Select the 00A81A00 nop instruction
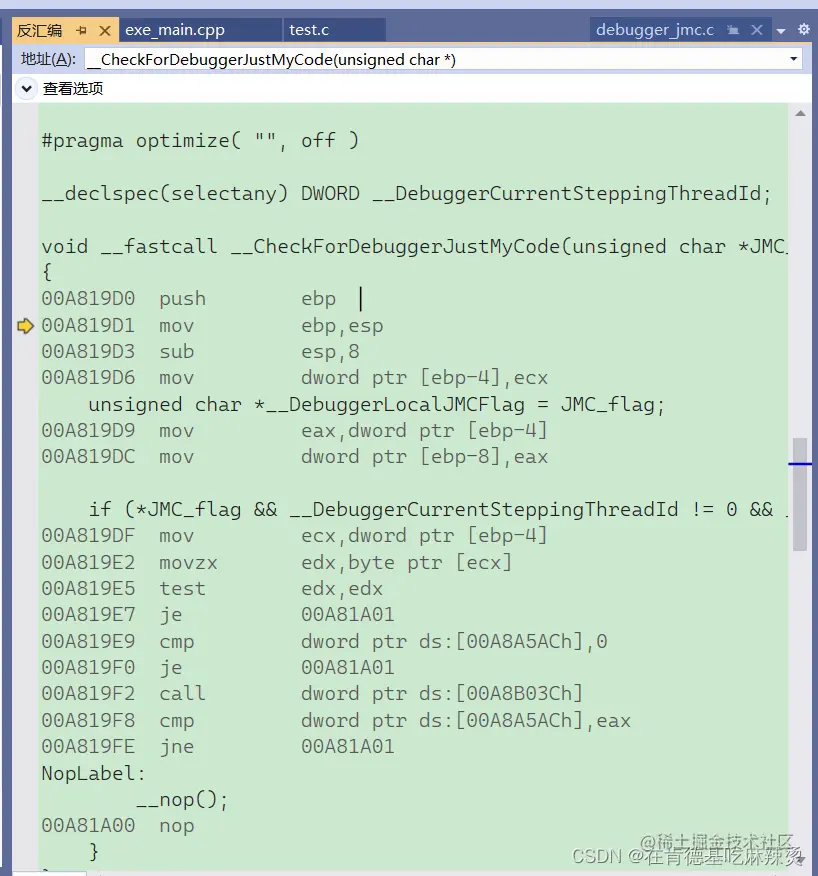The image size is (818, 876). [118, 826]
